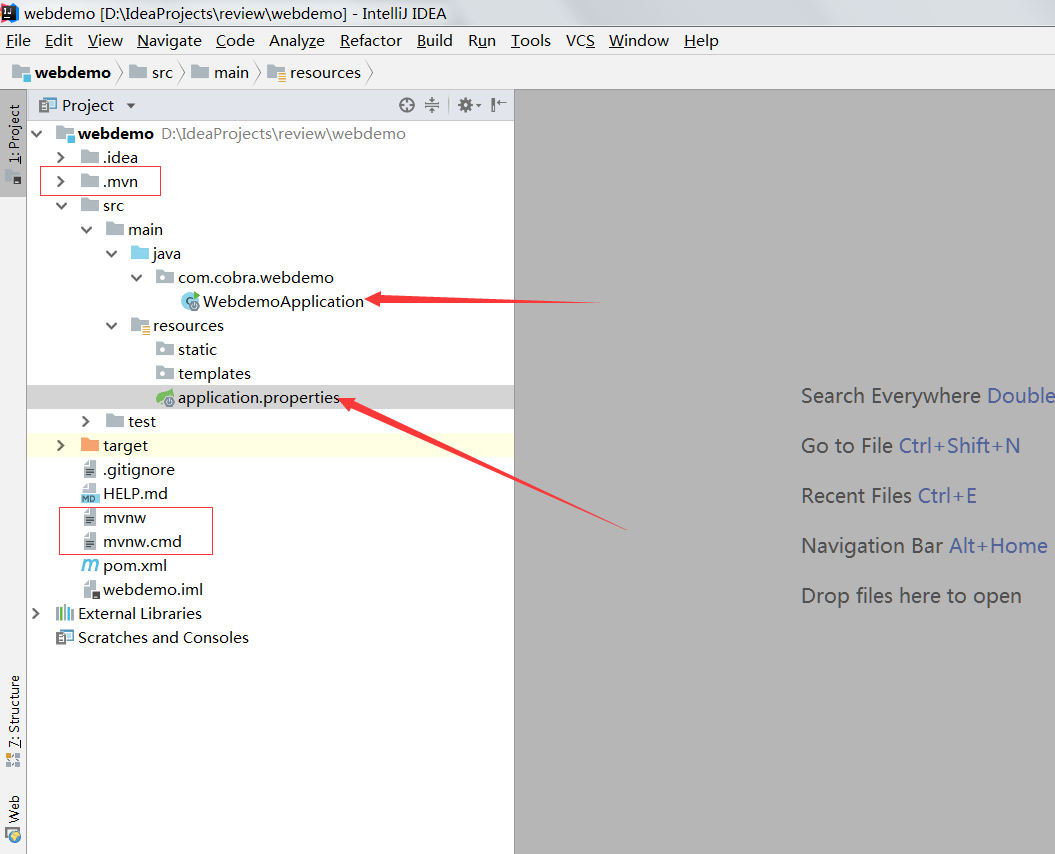1055x854 pixels.
Task: Select application.properties file row
Action: pyautogui.click(x=270, y=397)
